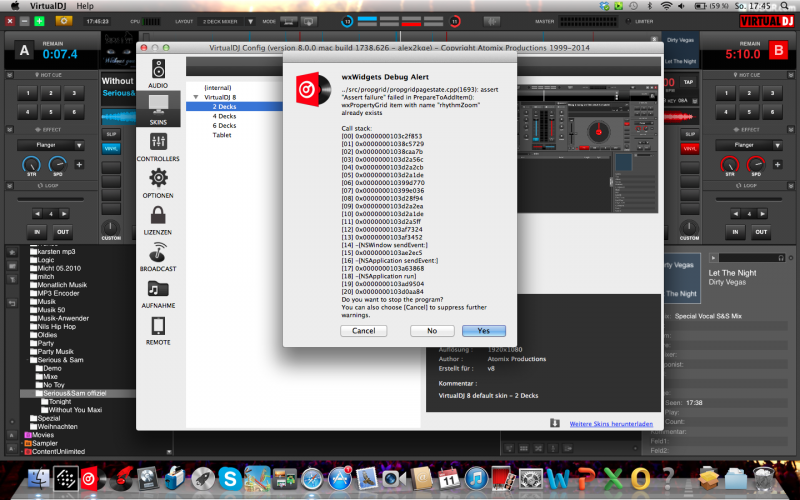Adjust the SPD knob on deck A

tap(58, 165)
